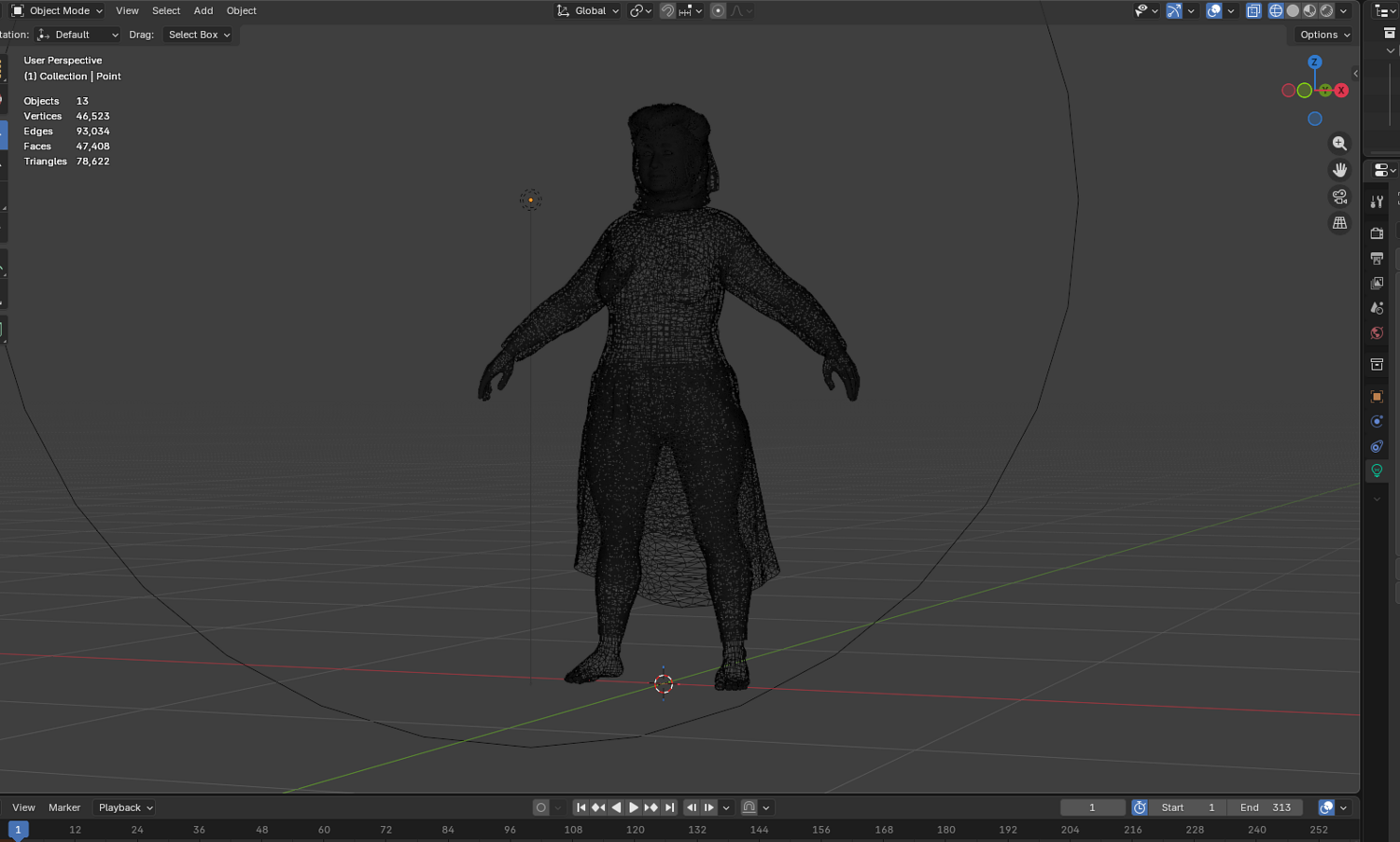
Task: Toggle X-ray display button
Action: [1253, 11]
